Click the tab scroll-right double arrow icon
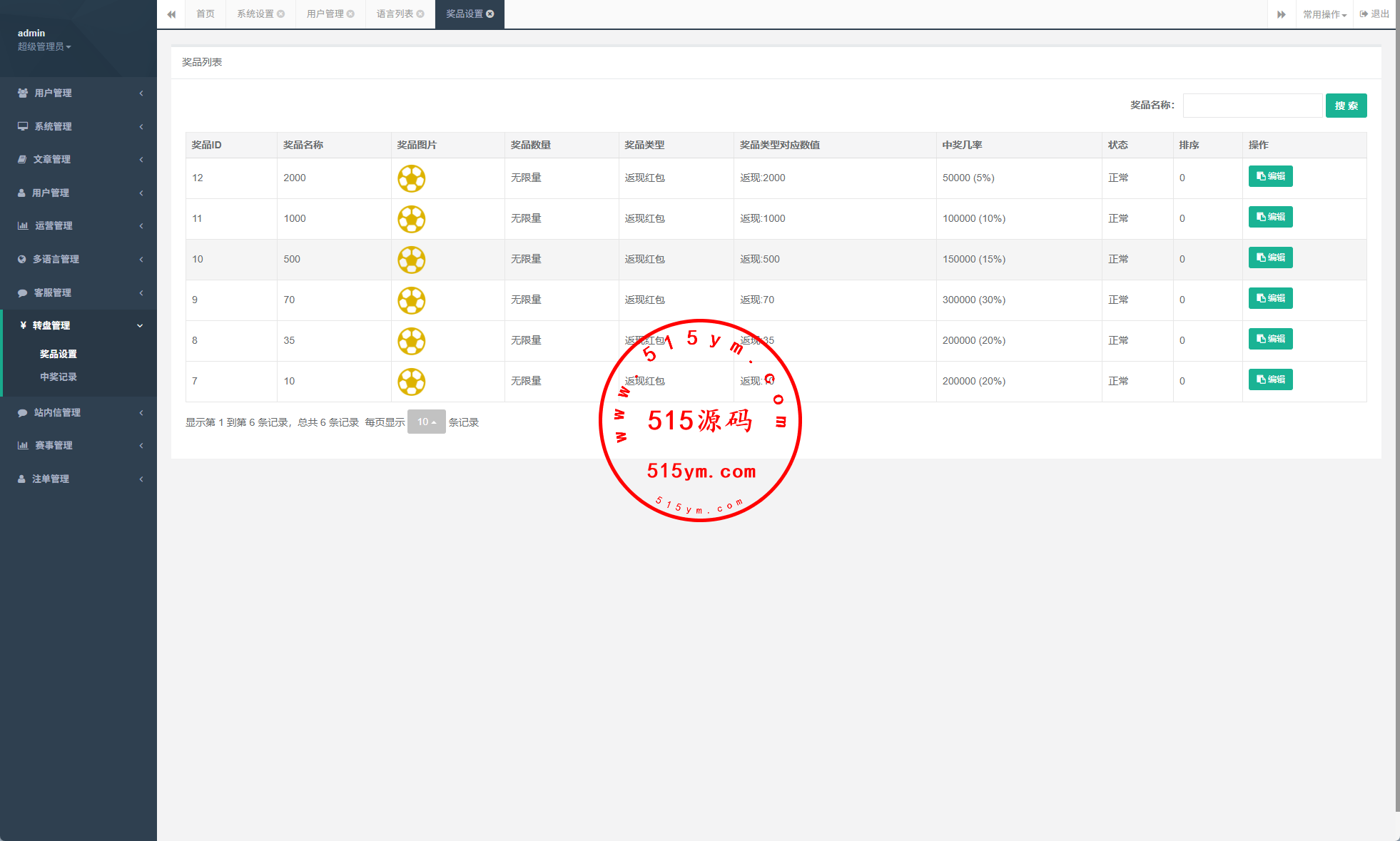Screen dimensions: 1400x841 pos(1281,14)
